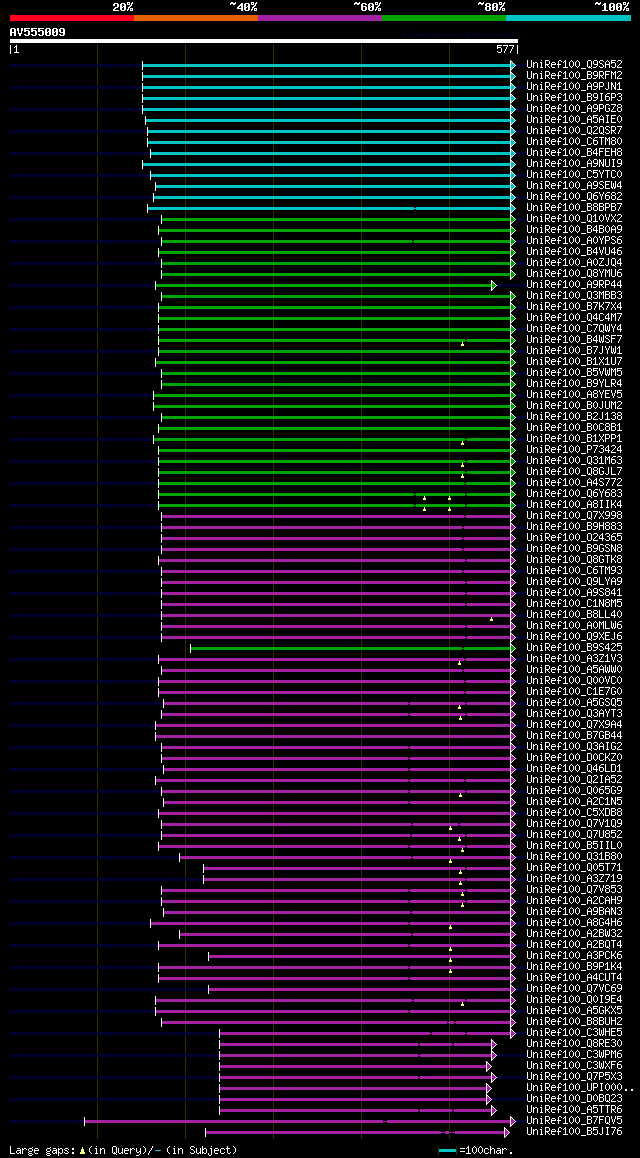The image size is (640, 1158).
Task: Open the UniRef100_B7GB44 result
Action: [x=574, y=736]
